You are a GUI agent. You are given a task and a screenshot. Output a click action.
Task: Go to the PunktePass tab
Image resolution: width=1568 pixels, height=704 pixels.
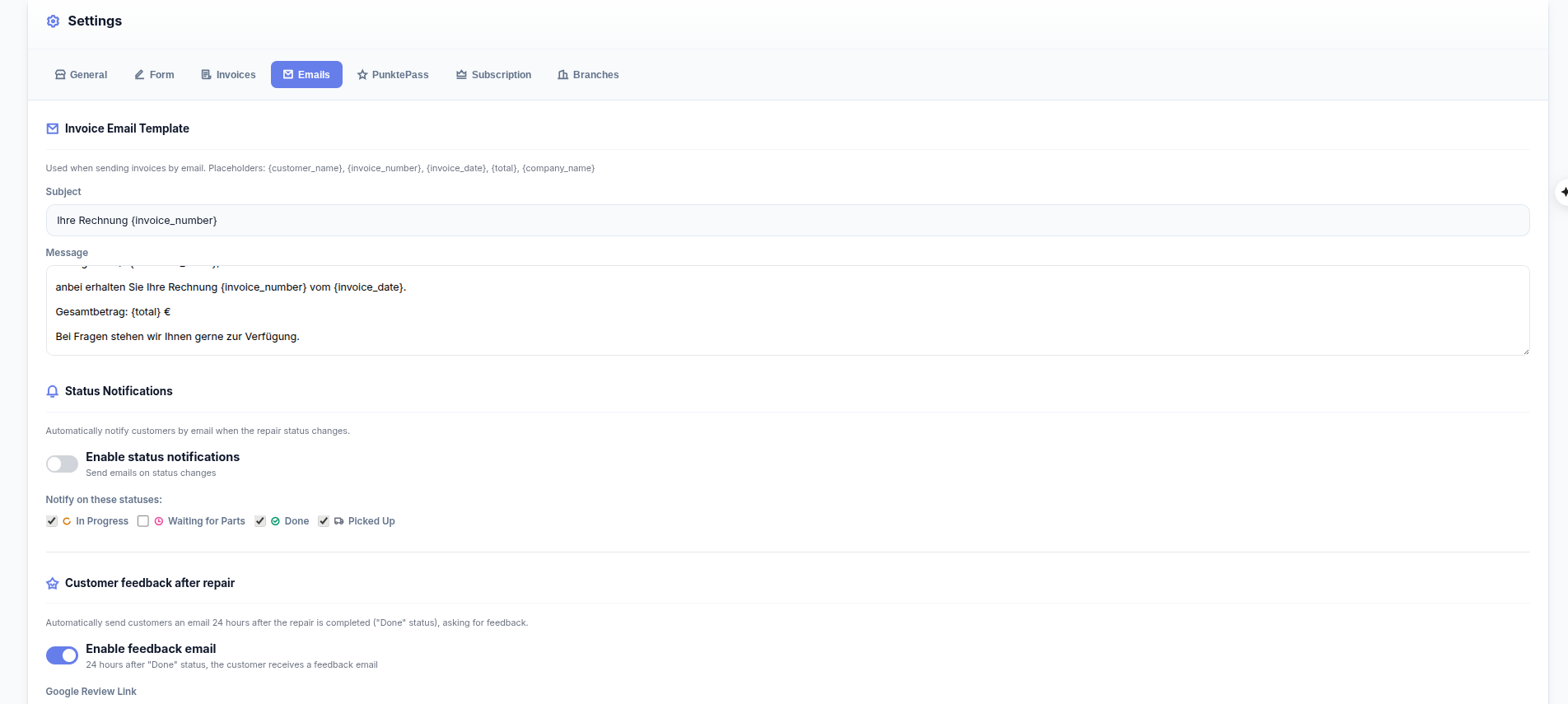(x=393, y=75)
